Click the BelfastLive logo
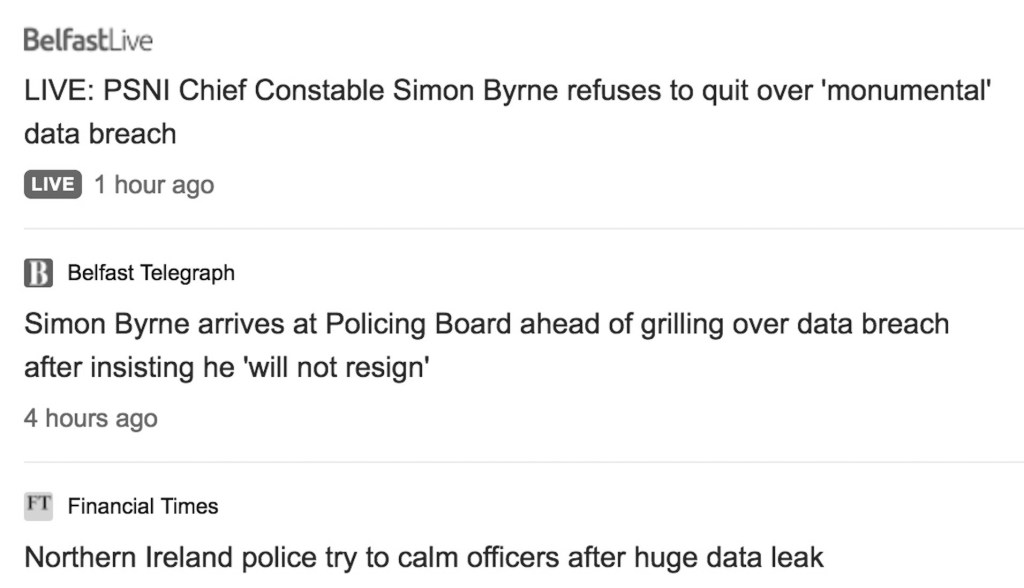The image size is (1024, 588). (x=88, y=41)
